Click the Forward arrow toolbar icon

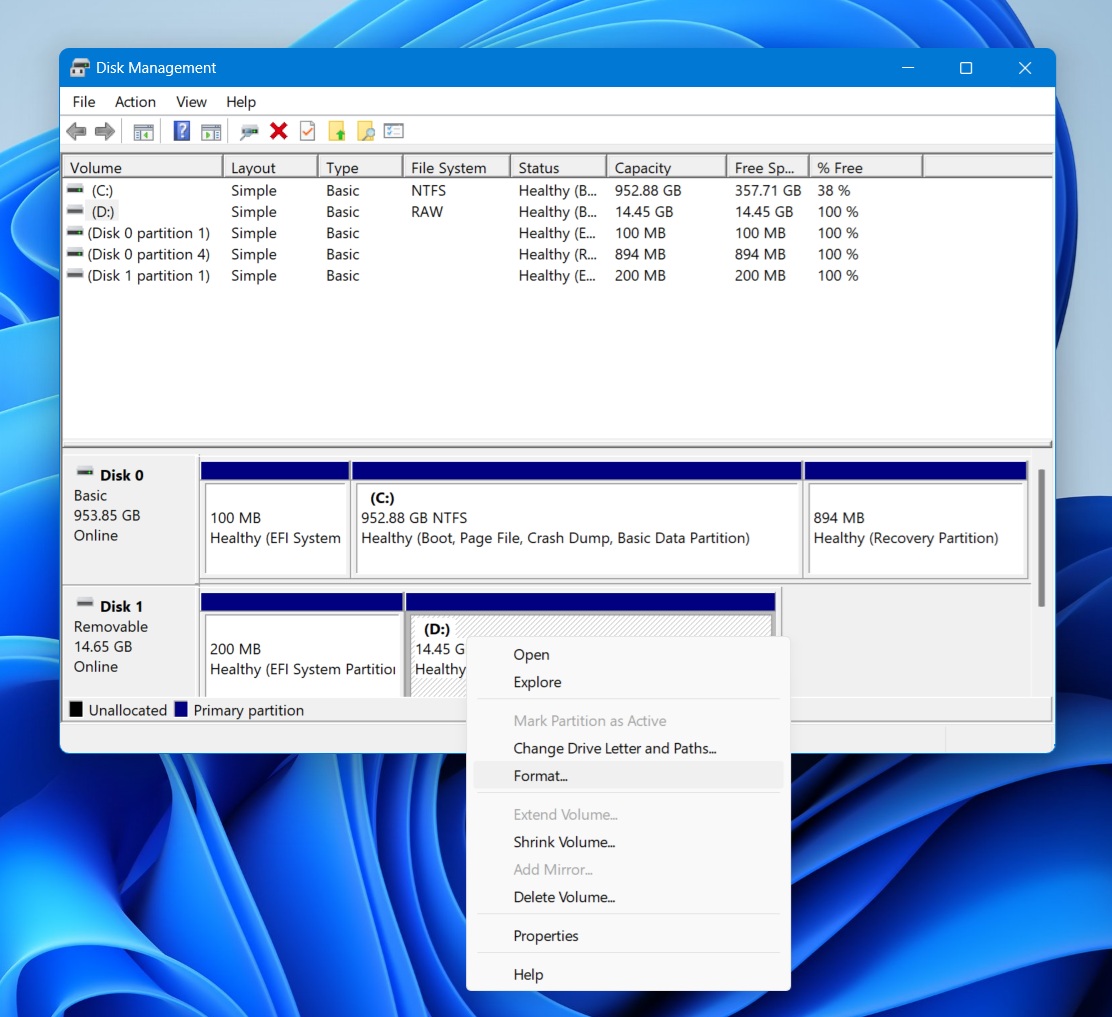(105, 131)
